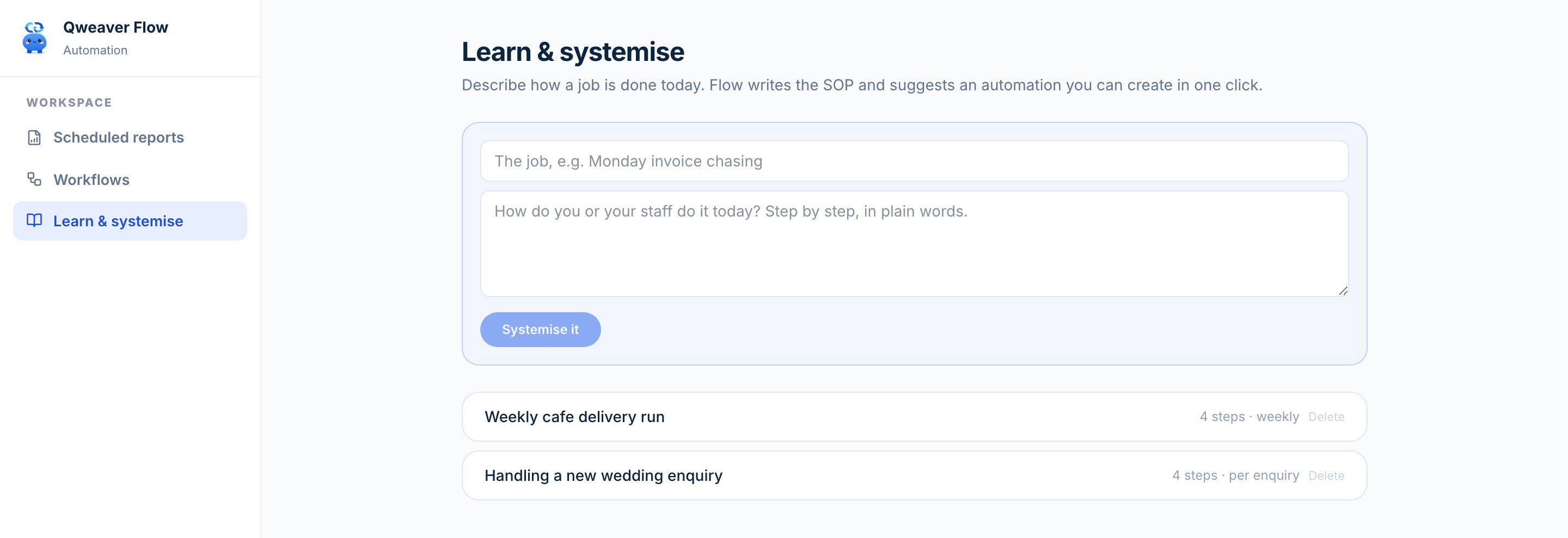Open the Workflows section
1568x538 pixels.
(130, 180)
